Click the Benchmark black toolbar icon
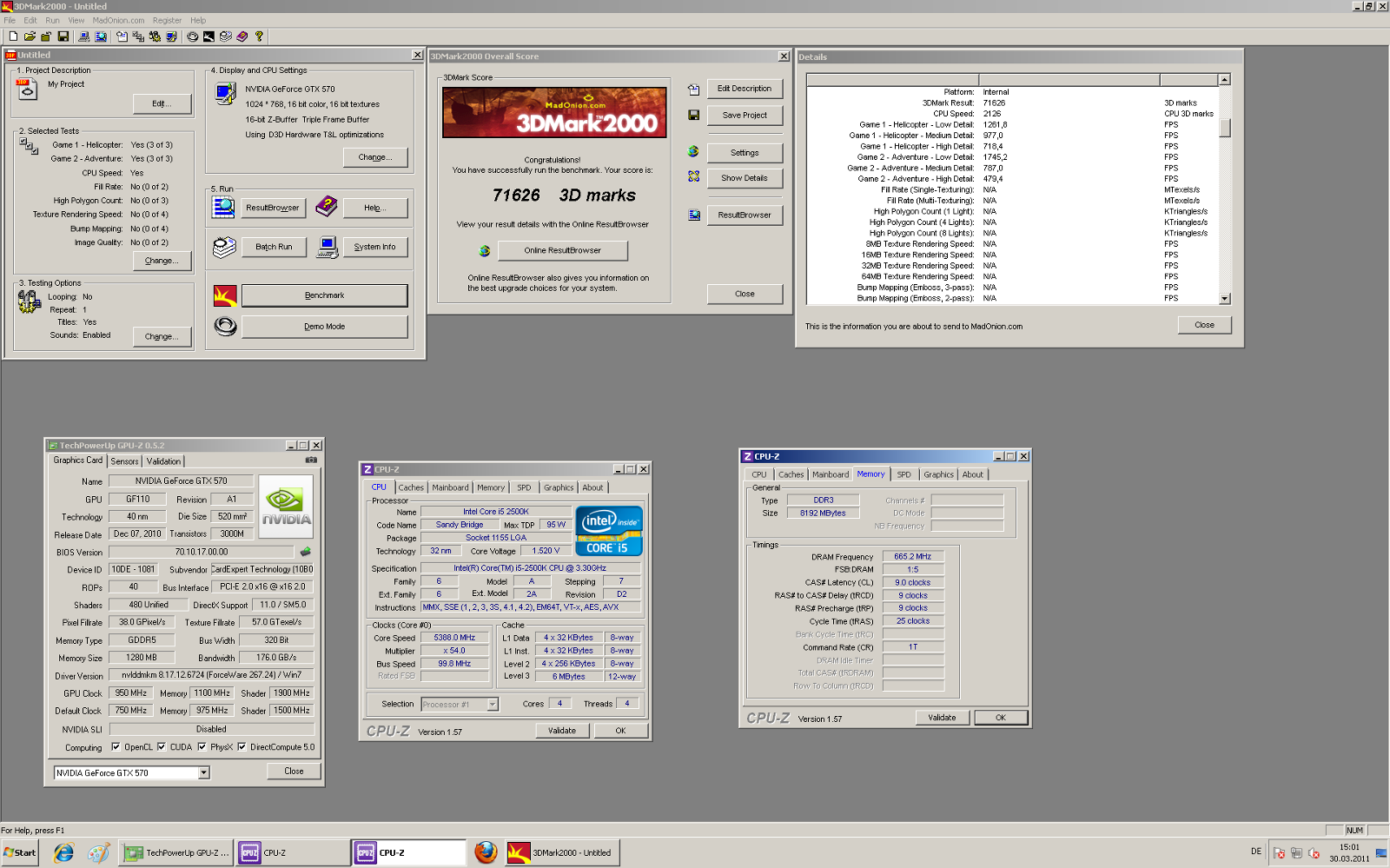Screen dimensions: 1390x868 pyautogui.click(x=208, y=36)
